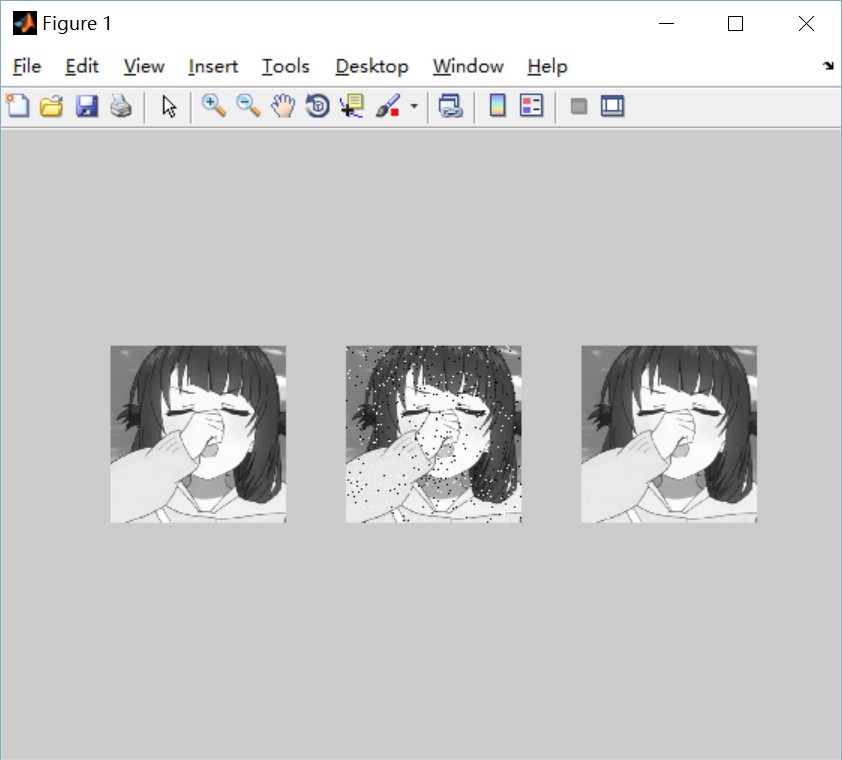Screen dimensions: 842x760
Task: Open a file with the folder icon
Action: click(x=52, y=106)
